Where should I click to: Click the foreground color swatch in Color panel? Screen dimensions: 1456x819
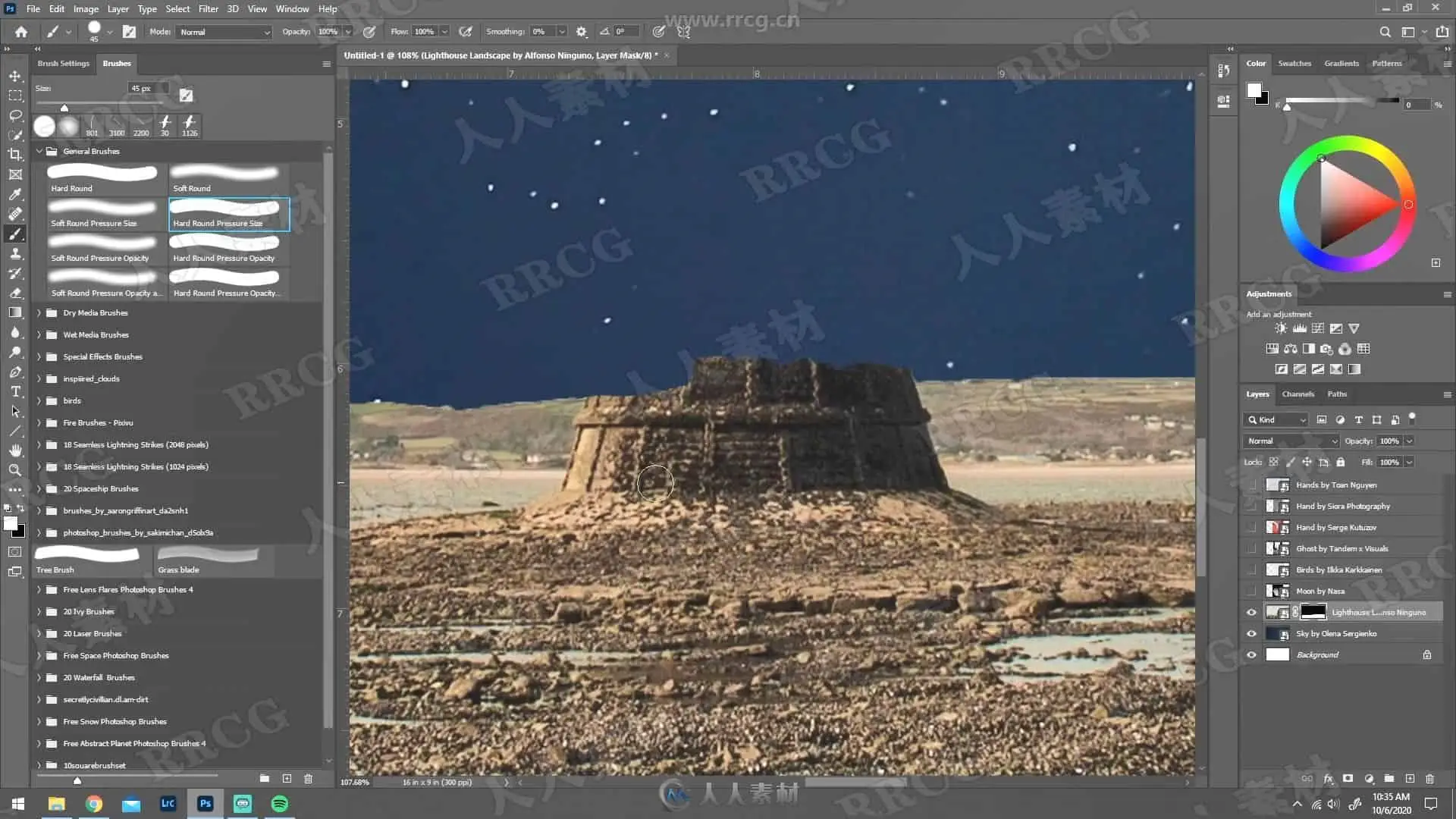tap(1254, 91)
